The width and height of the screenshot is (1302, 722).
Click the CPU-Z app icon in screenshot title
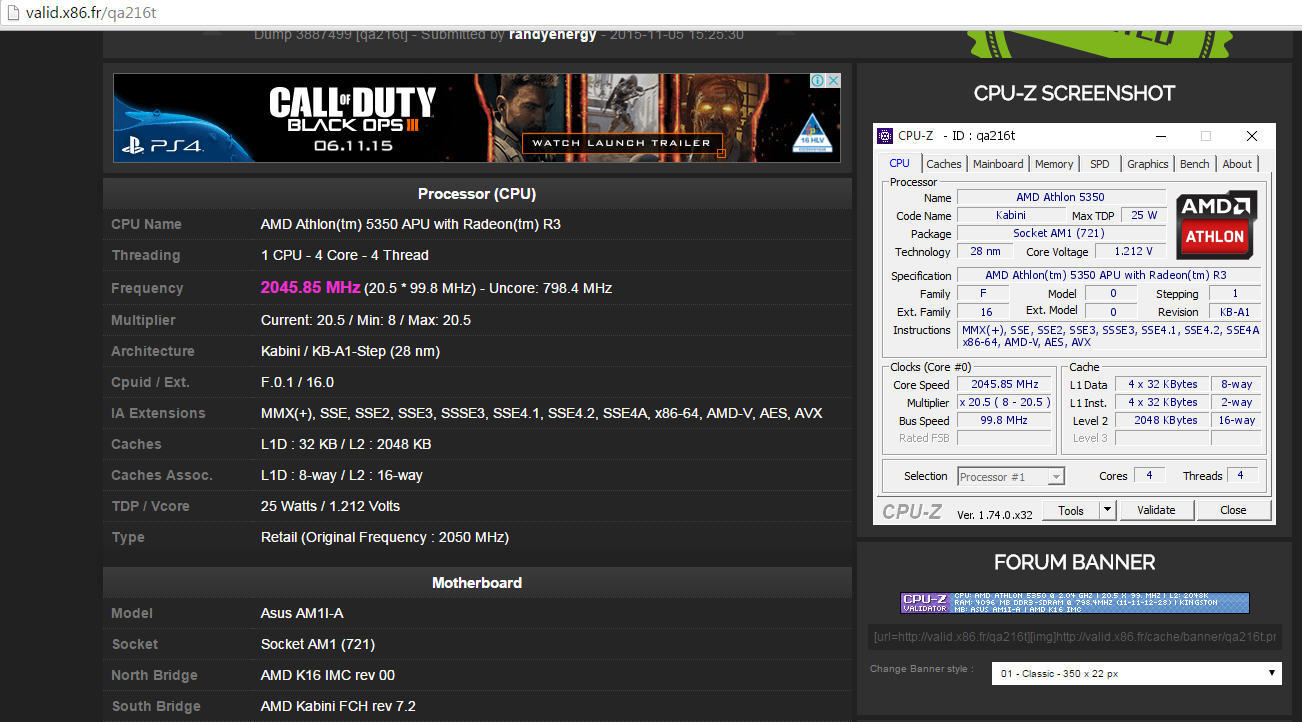tap(885, 136)
